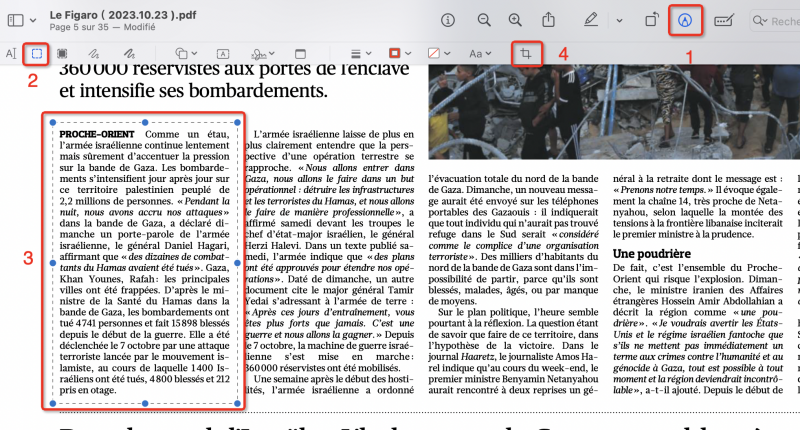Insert a text box with Text tool
Image resolution: width=800 pixels, height=430 pixels.
point(223,54)
